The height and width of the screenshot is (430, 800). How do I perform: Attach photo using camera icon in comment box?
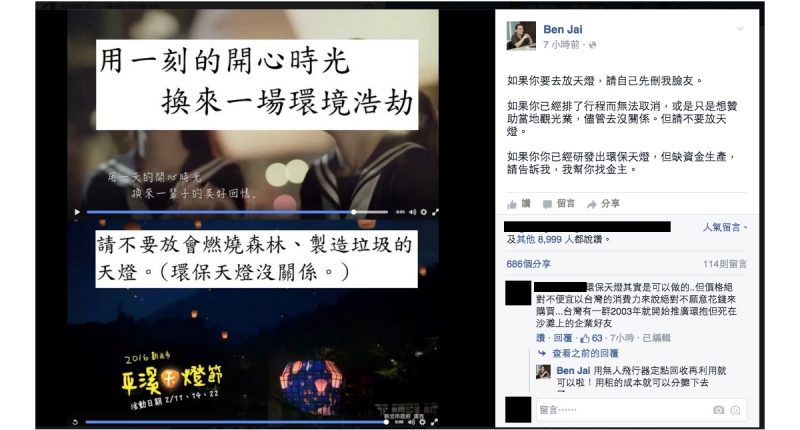point(718,410)
